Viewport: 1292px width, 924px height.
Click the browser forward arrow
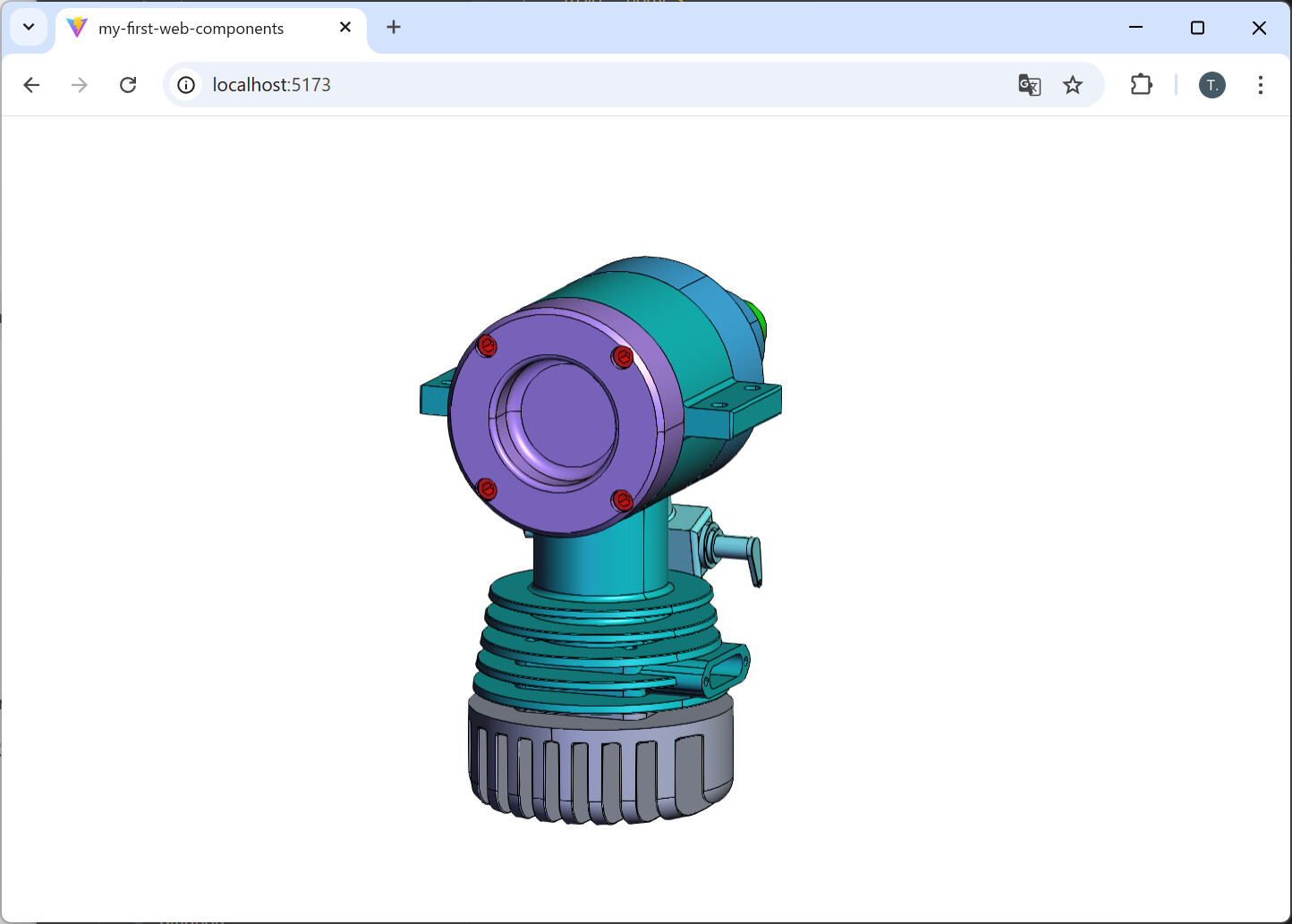80,85
